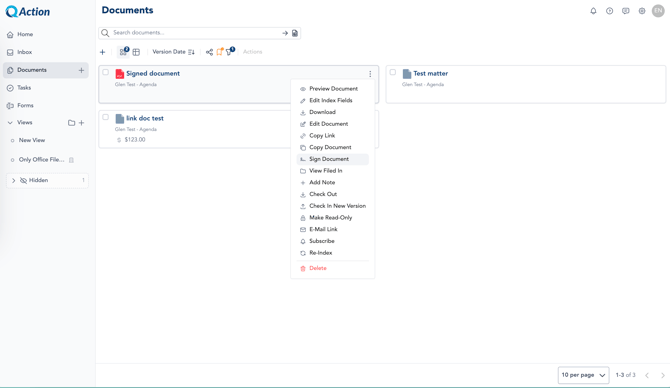The image size is (670, 388).
Task: Click the $123.00 value
Action: (135, 140)
